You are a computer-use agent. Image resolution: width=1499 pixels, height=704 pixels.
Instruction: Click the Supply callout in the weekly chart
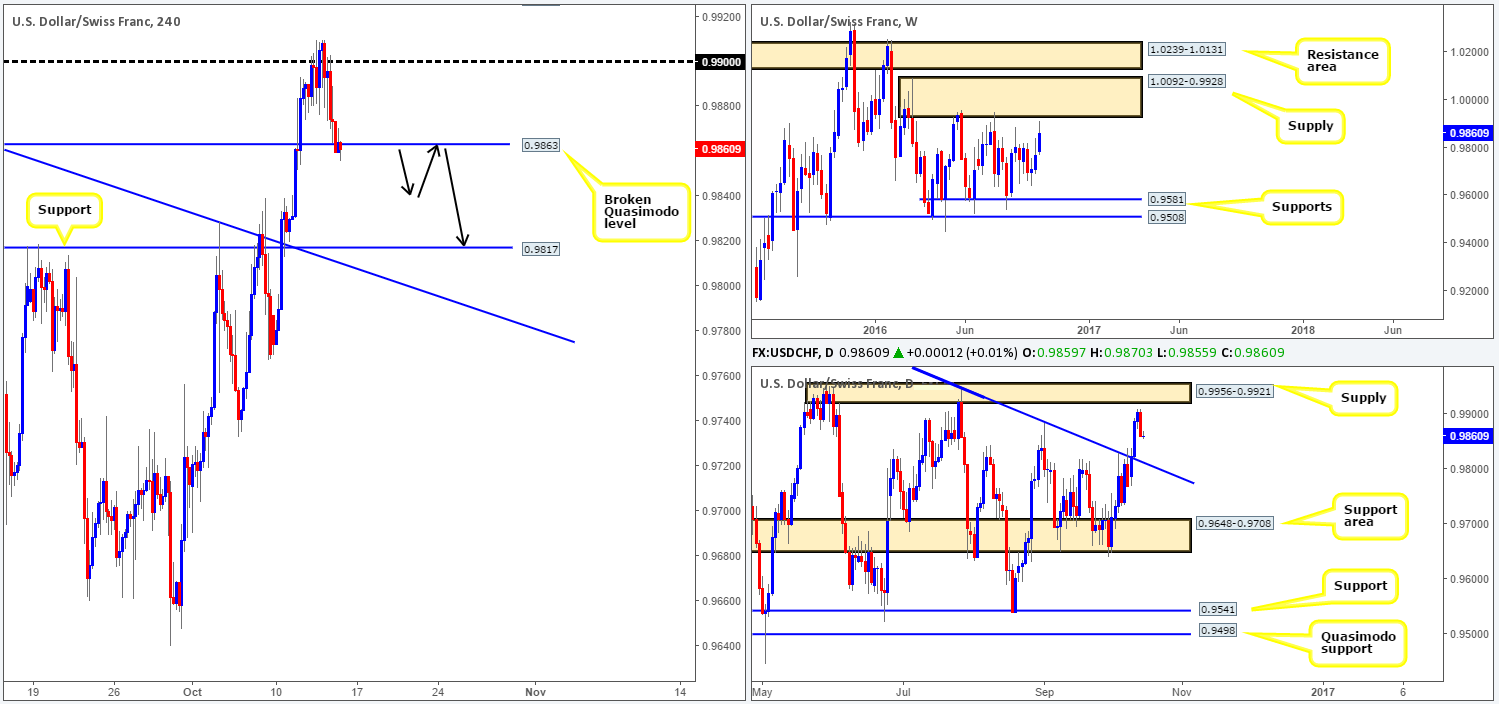[x=1312, y=126]
